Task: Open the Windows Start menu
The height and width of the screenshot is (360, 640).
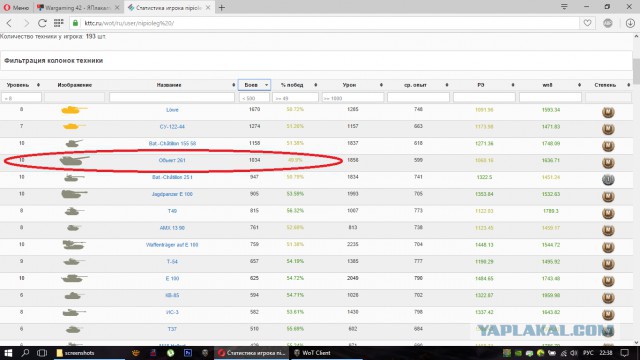Action: [8, 353]
